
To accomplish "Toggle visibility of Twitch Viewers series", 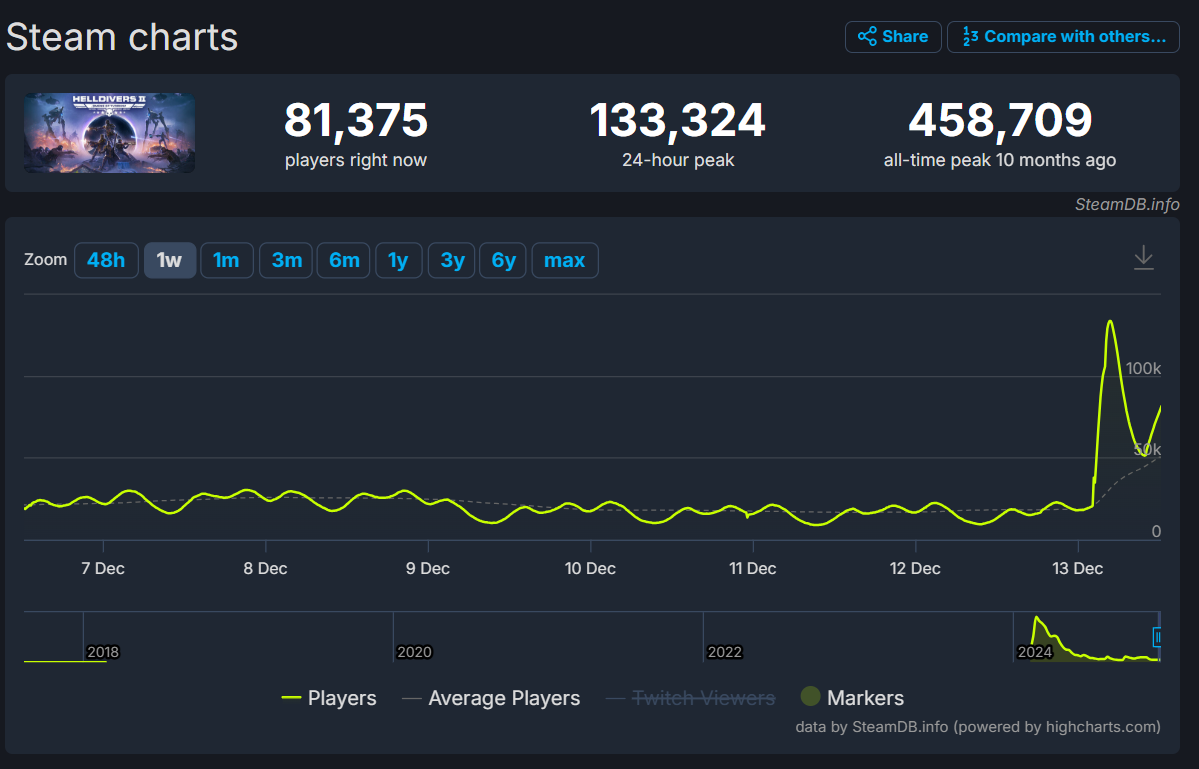I will pyautogui.click(x=703, y=697).
